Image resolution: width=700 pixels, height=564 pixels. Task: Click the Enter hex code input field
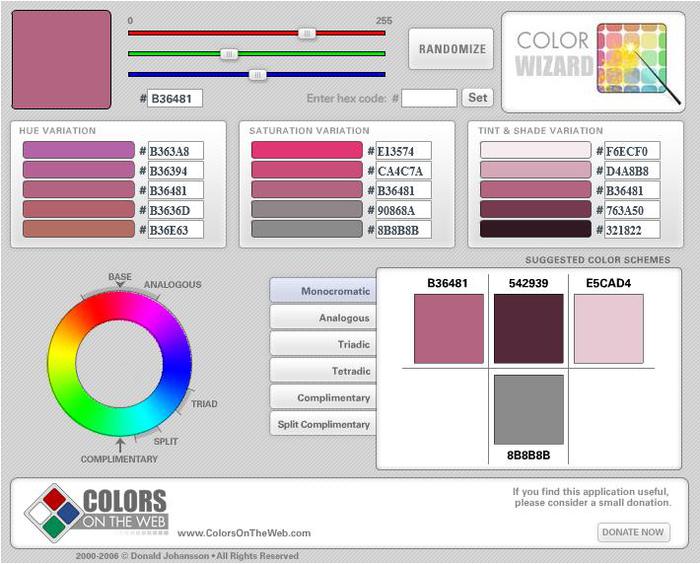(x=429, y=98)
